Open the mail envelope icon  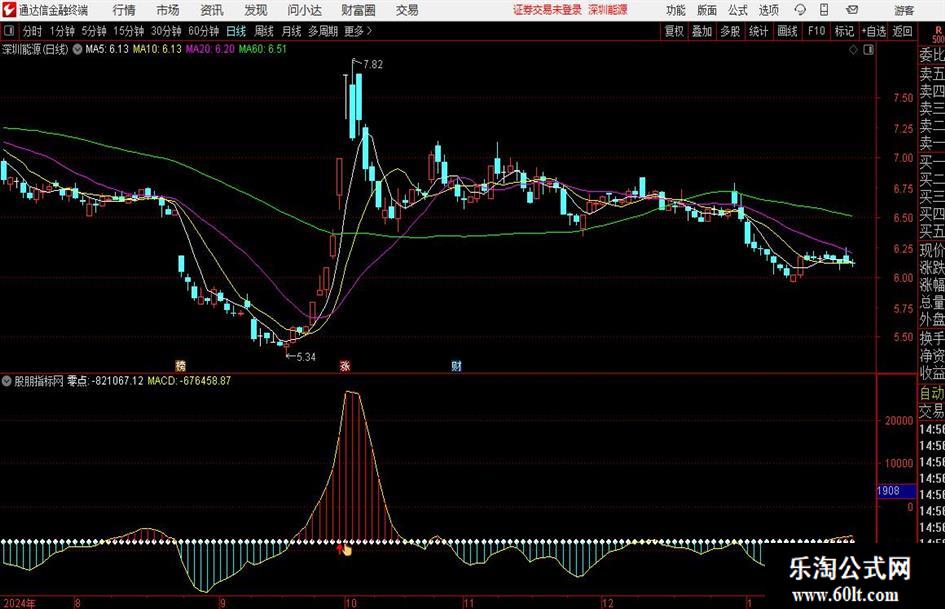point(852,10)
